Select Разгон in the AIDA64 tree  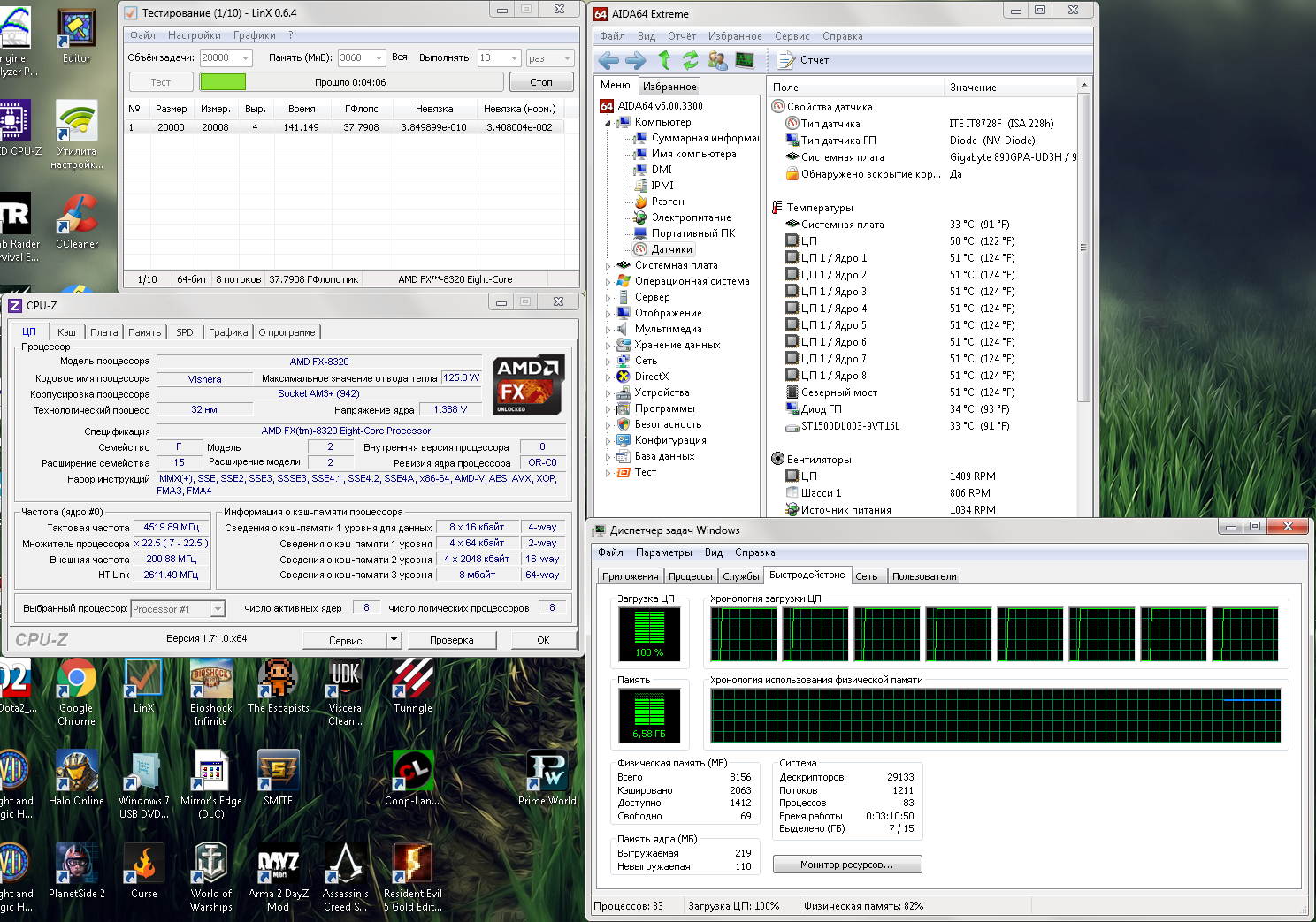(x=667, y=202)
